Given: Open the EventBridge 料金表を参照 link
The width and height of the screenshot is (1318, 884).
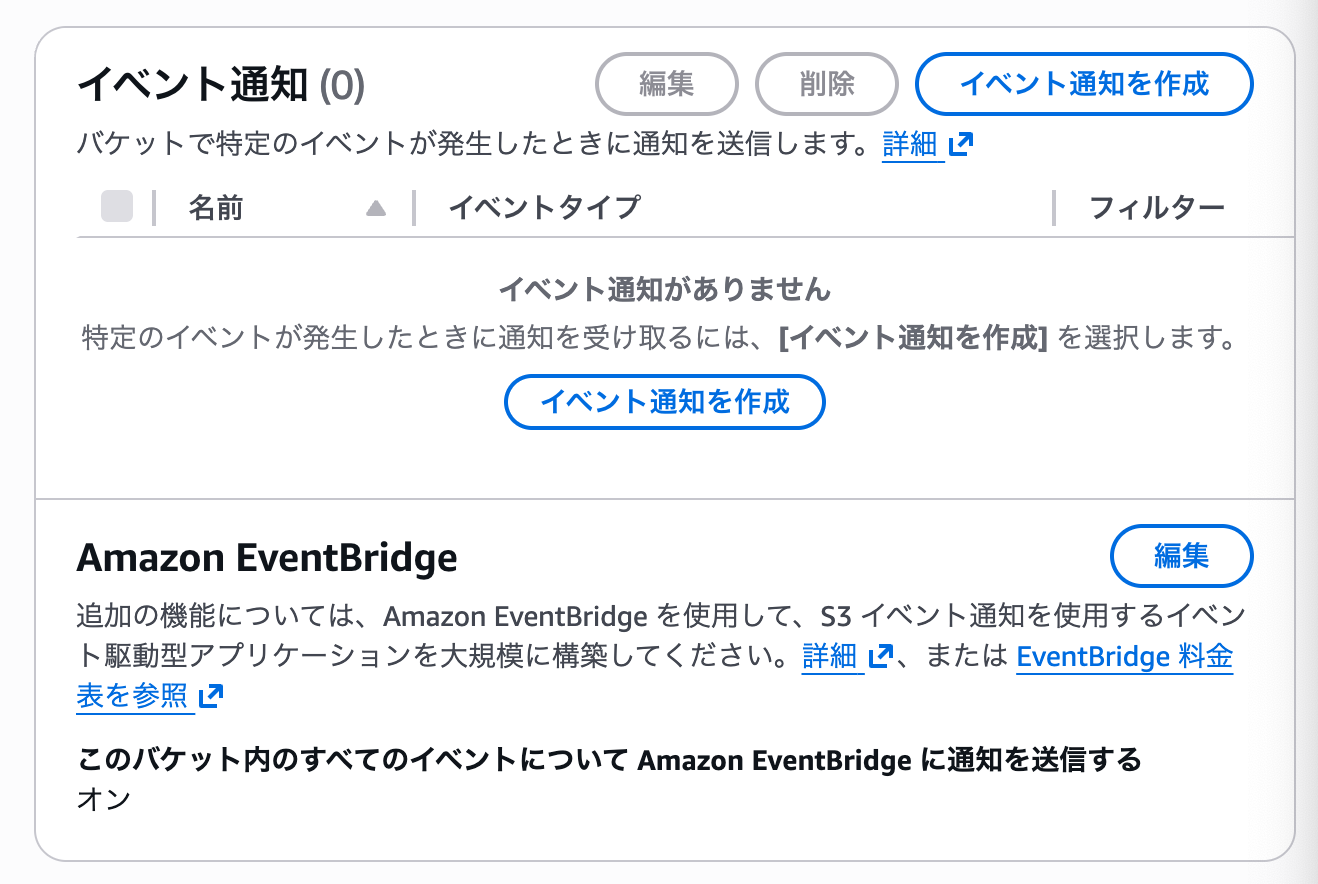Looking at the screenshot, I should tap(1123, 657).
